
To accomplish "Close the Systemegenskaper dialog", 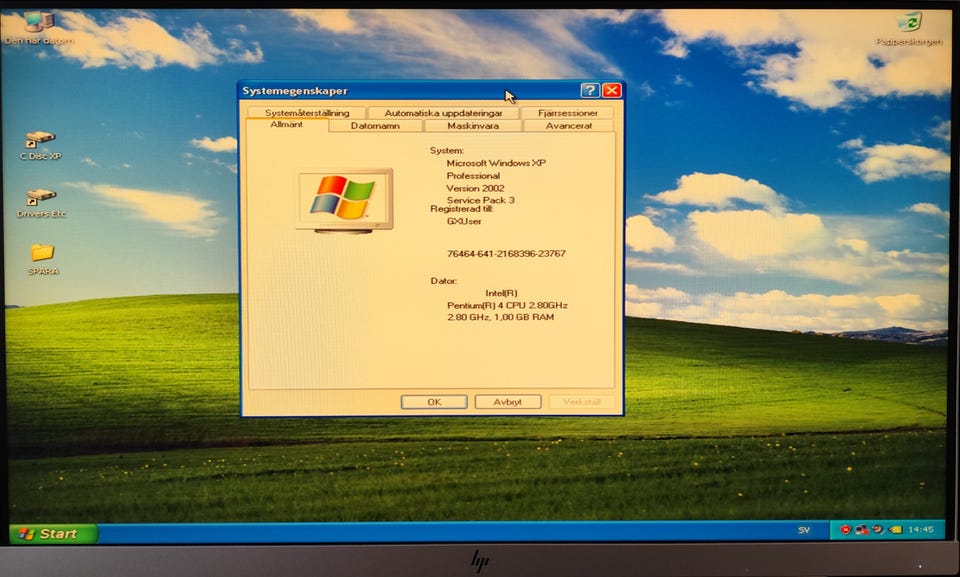I will click(x=612, y=91).
